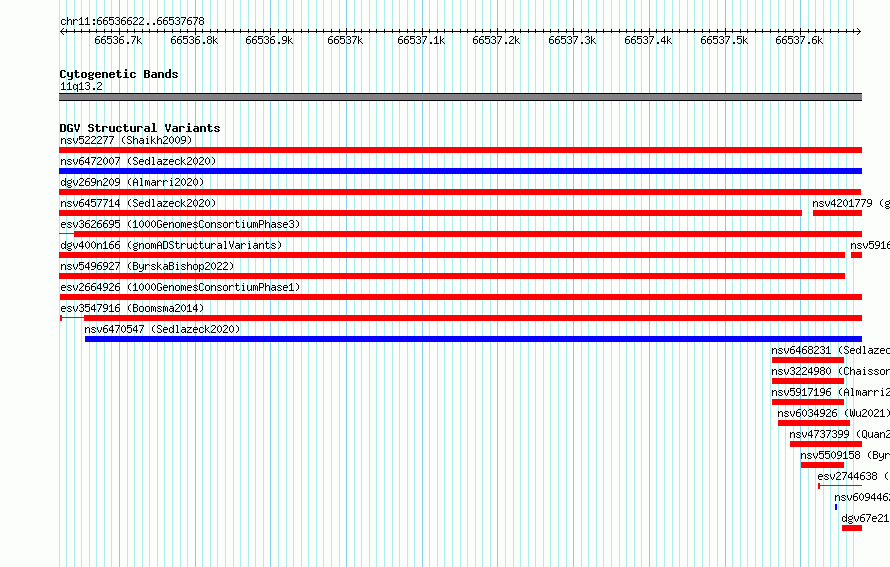890x567 pixels.
Task: Open the esv3547916 (Boomsma2014) label
Action: (132, 308)
